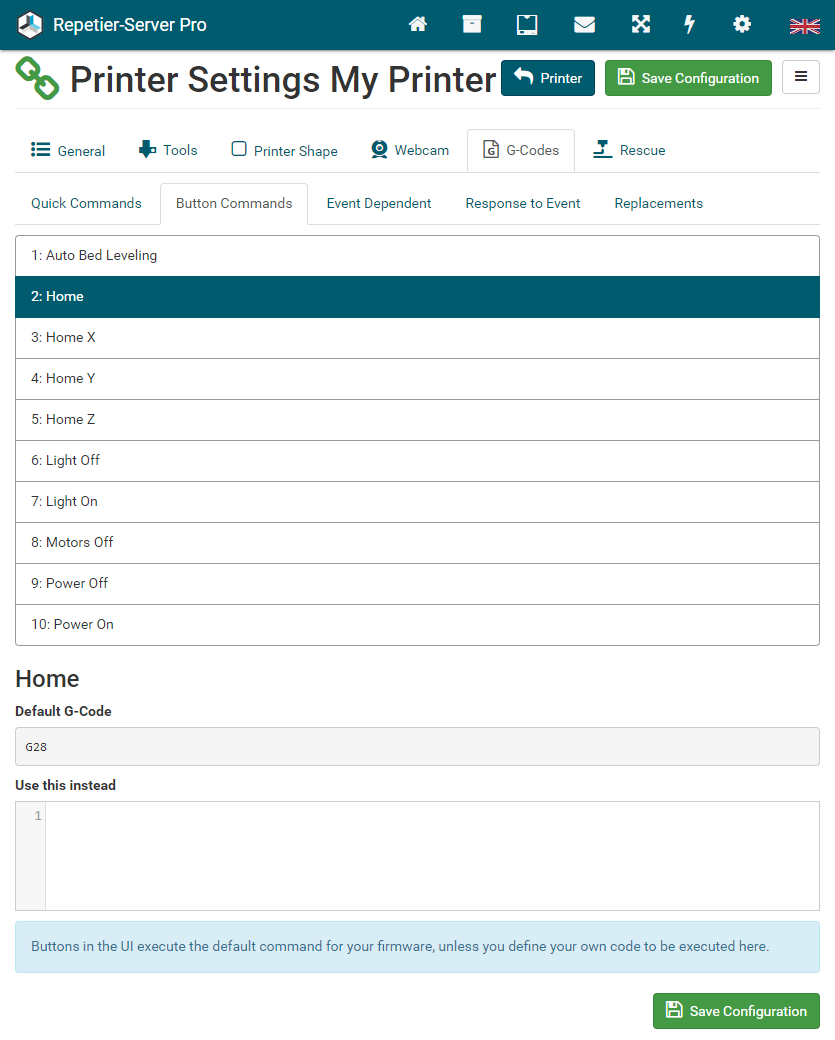Switch to the Webcam tab

409,150
